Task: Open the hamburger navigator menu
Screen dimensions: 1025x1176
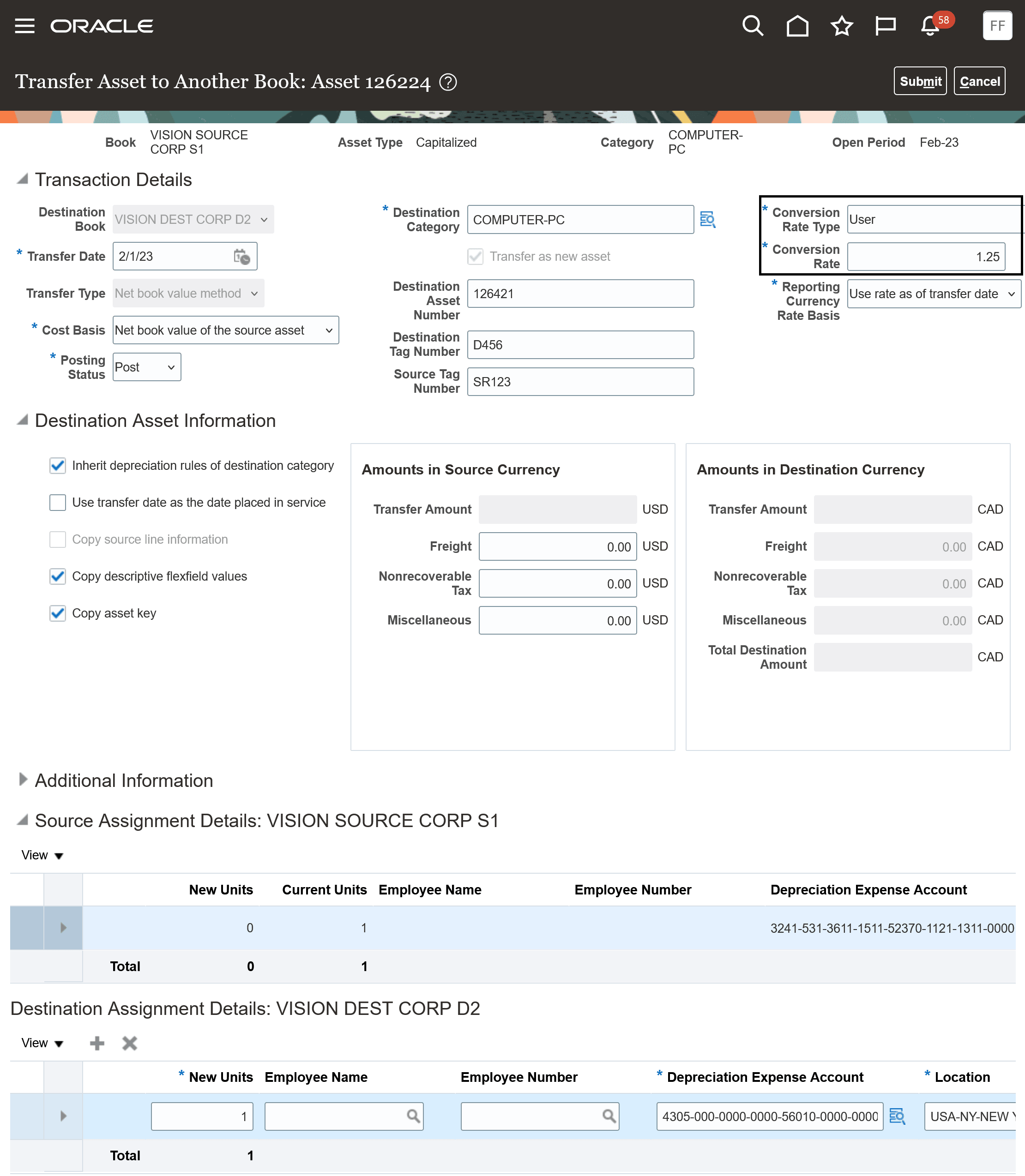Action: coord(24,26)
